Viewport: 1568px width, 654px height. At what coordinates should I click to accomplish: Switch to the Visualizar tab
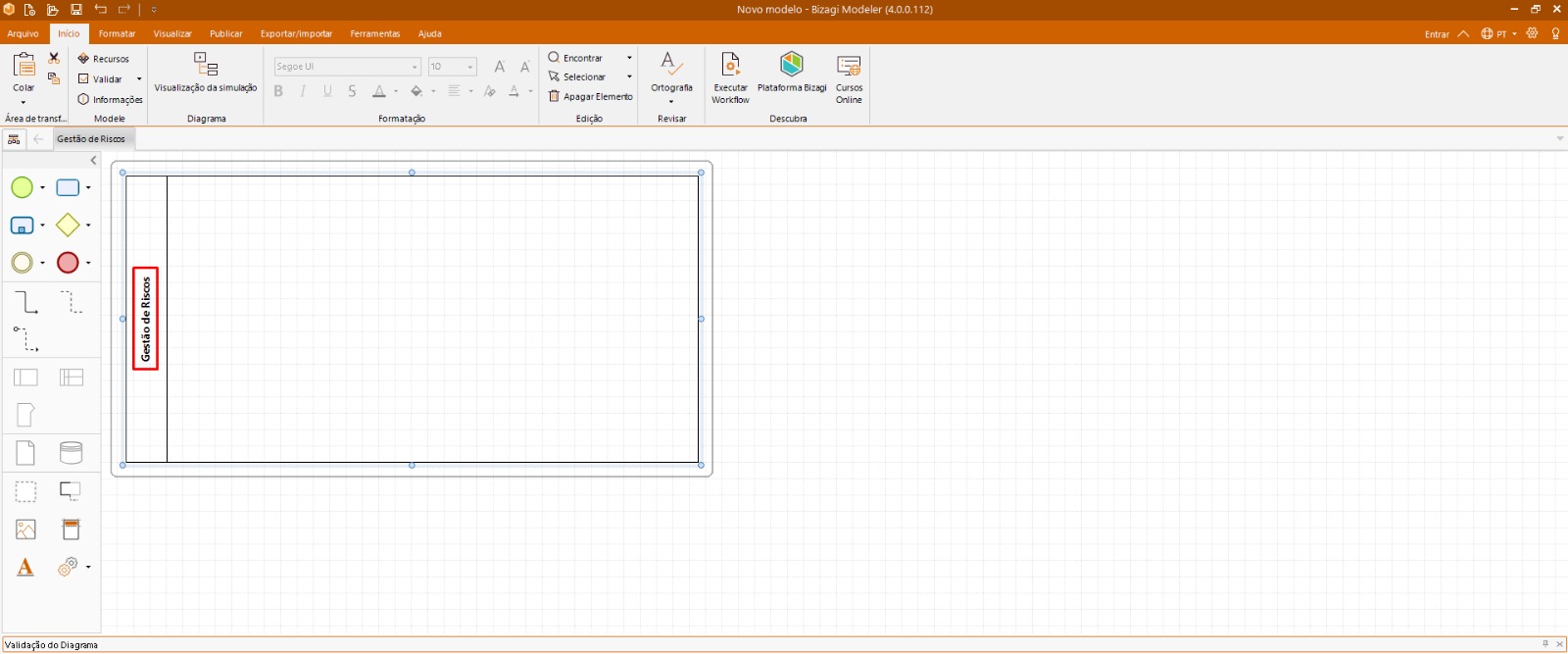(x=172, y=33)
